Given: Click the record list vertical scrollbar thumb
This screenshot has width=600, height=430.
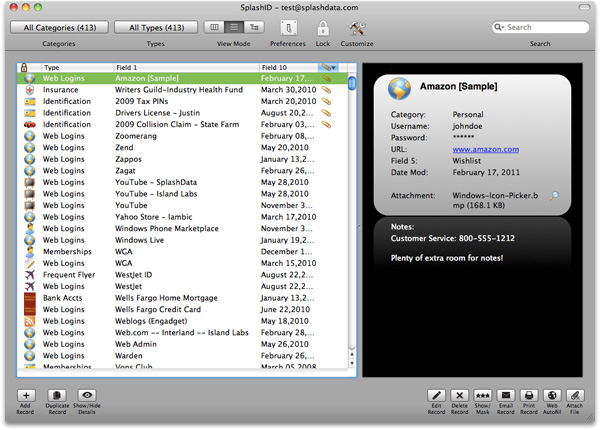Looking at the screenshot, I should (352, 83).
